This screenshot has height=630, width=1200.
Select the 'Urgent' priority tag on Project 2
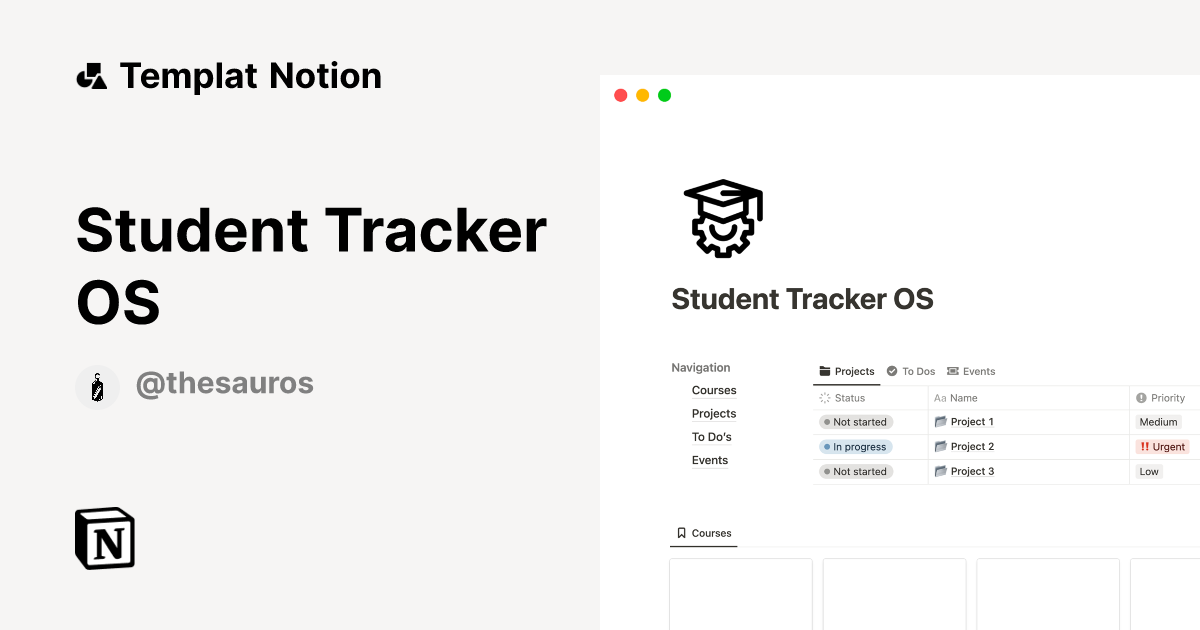point(1162,446)
